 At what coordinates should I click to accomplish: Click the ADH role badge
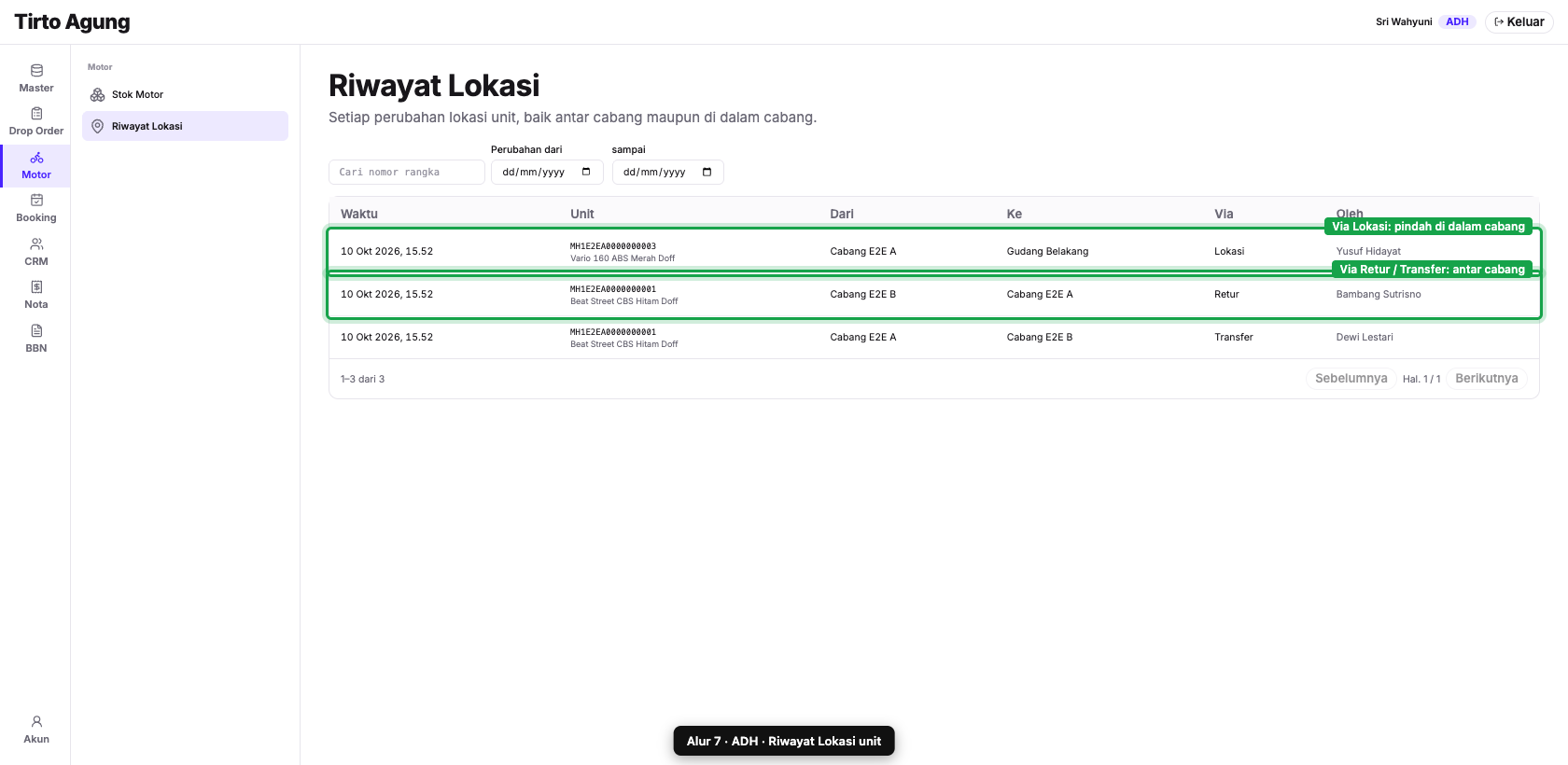coord(1457,21)
